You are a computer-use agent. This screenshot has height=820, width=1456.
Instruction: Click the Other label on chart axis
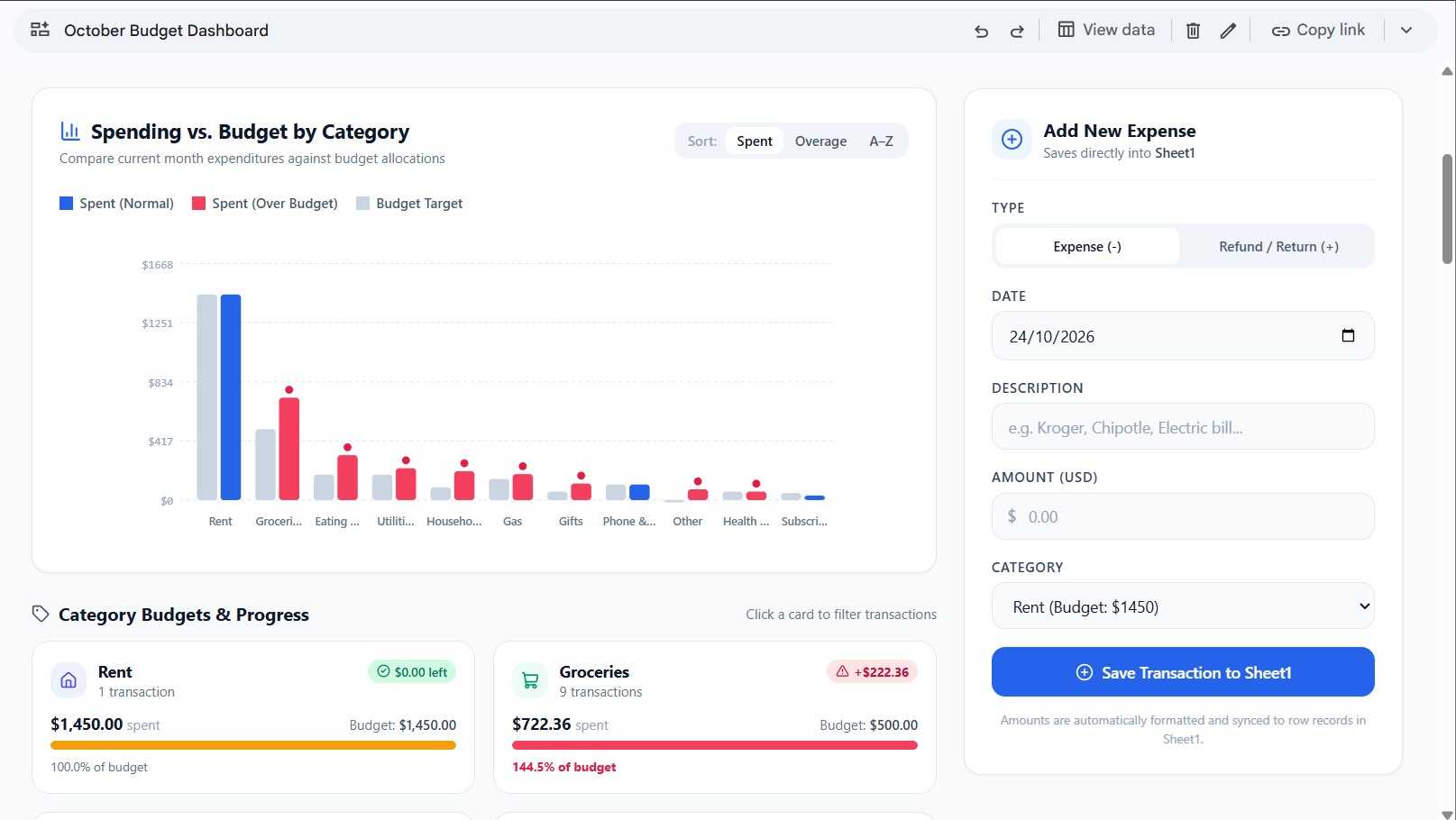[687, 521]
